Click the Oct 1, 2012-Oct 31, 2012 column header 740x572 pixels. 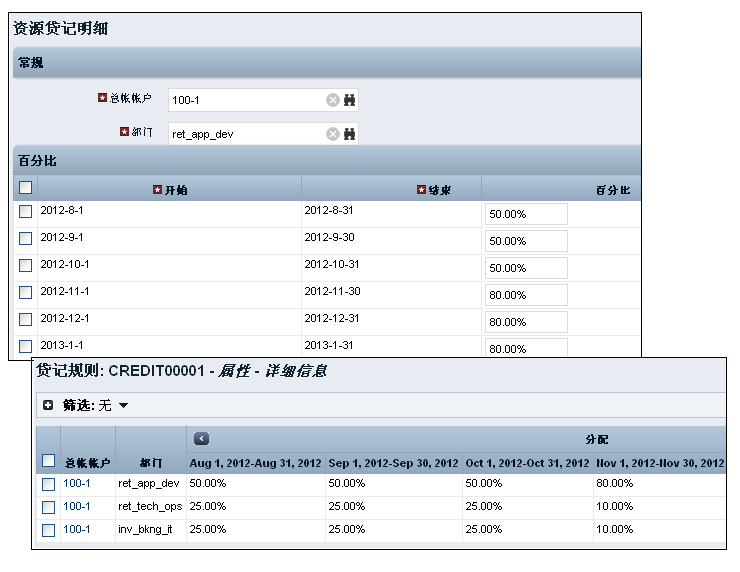pos(527,463)
